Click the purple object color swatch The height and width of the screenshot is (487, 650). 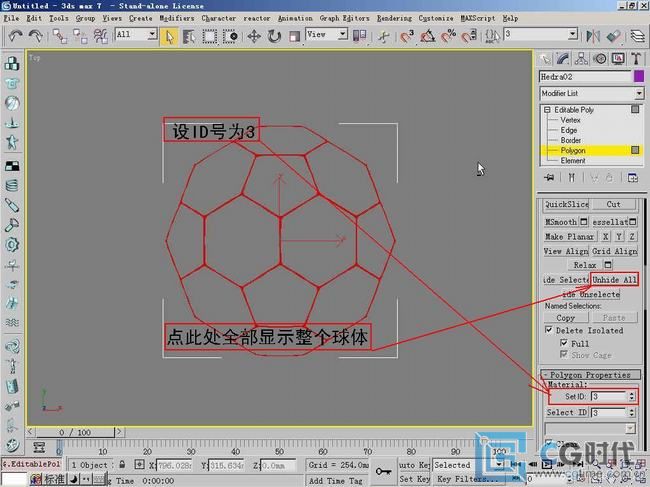coord(639,76)
